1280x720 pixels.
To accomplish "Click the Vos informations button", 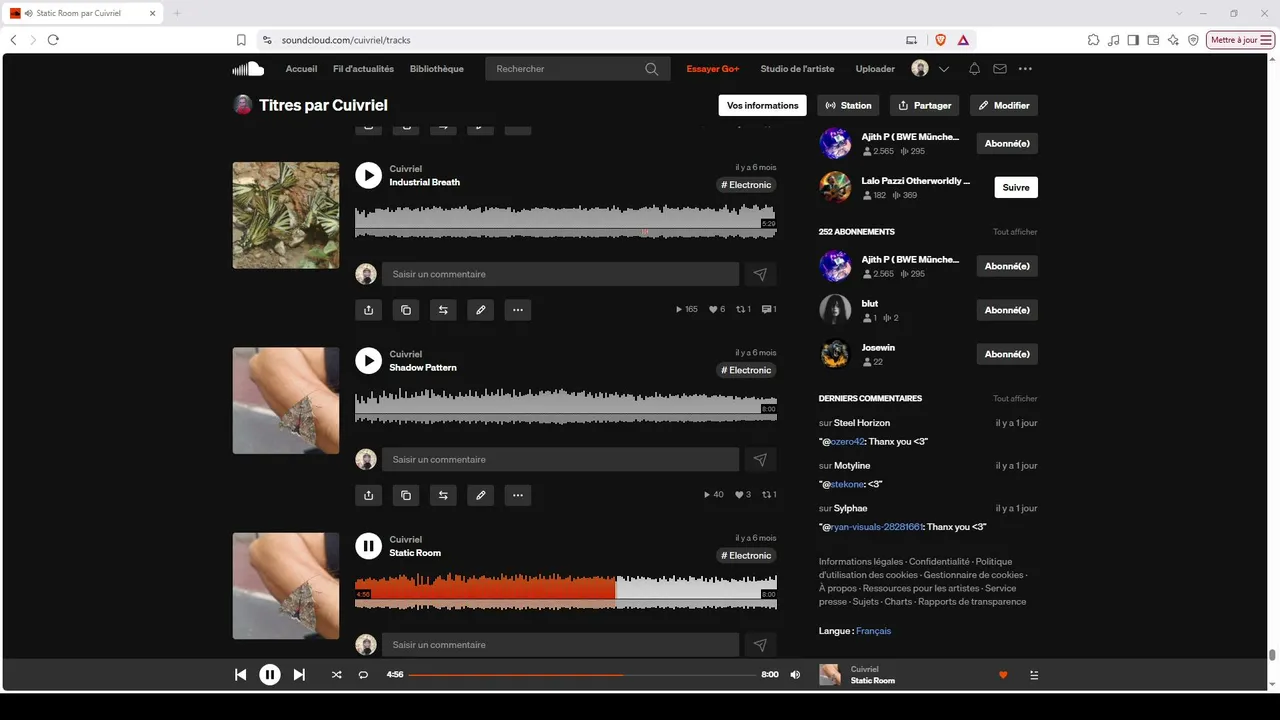I will tap(762, 105).
